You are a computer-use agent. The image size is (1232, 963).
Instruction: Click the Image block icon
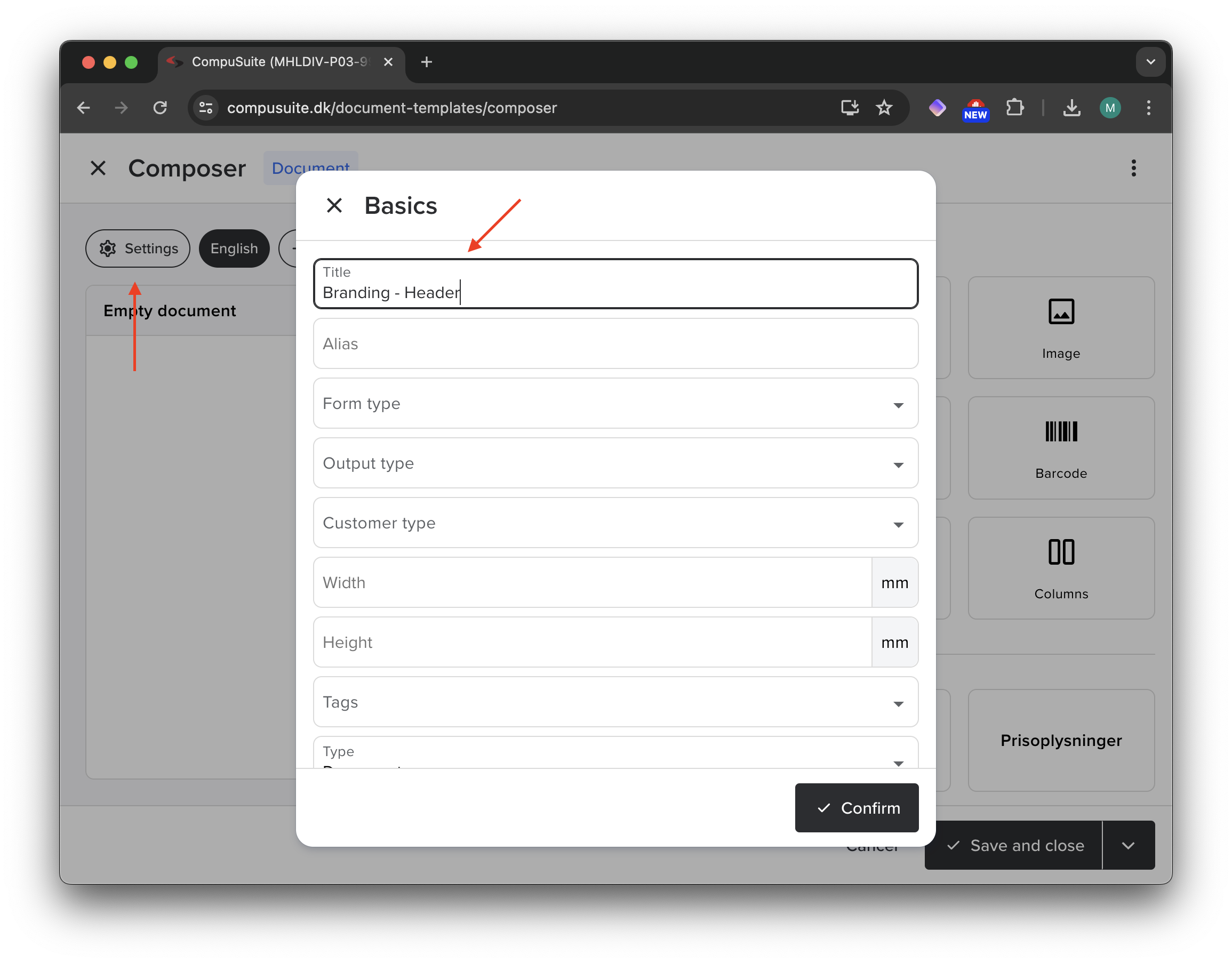pos(1060,312)
